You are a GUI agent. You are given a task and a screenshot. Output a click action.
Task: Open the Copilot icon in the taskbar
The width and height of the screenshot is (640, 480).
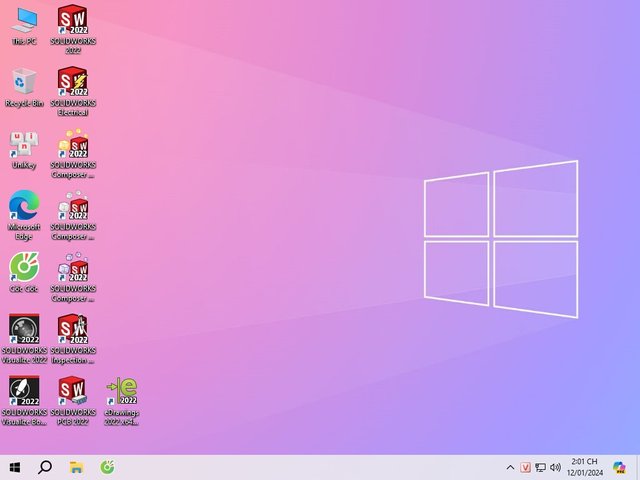pyautogui.click(x=619, y=468)
